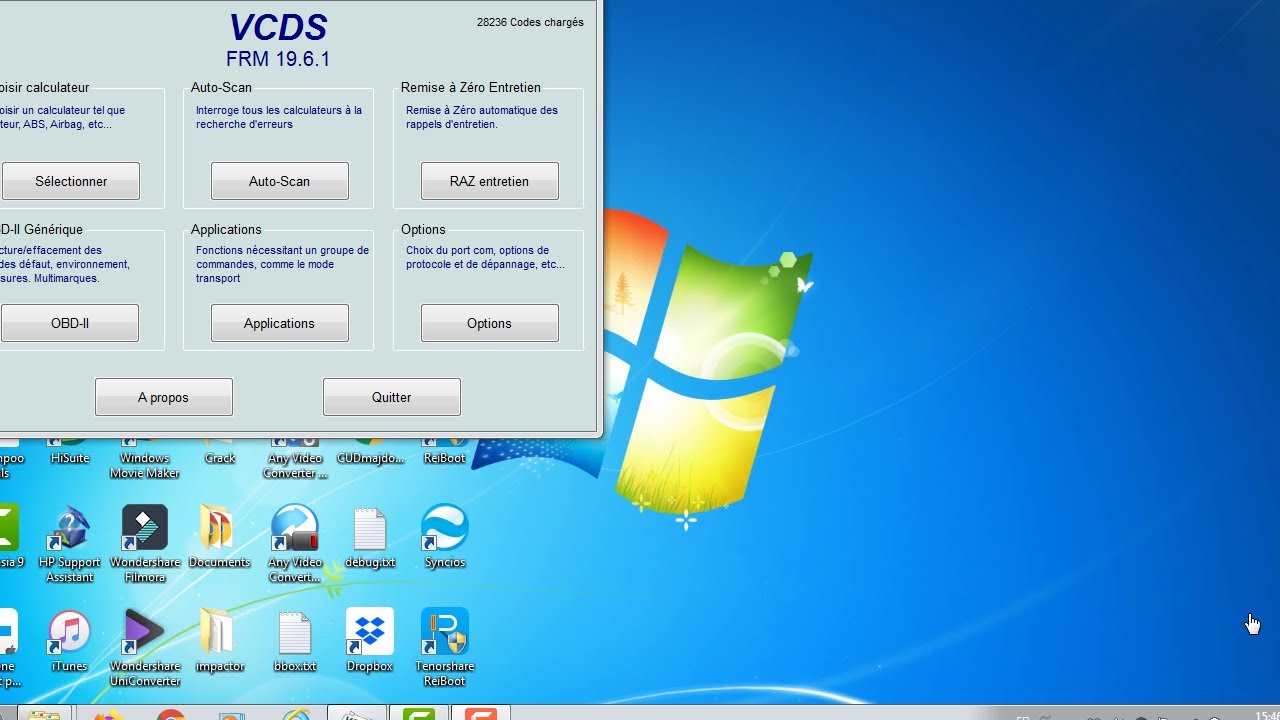Viewport: 1280px width, 720px height.
Task: Click the "28236 Codes chargés" status text
Action: 530,22
